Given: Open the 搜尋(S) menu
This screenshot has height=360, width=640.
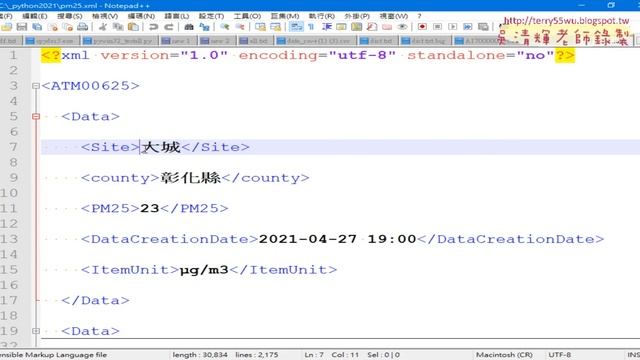Looking at the screenshot, I should pyautogui.click(x=70, y=16).
